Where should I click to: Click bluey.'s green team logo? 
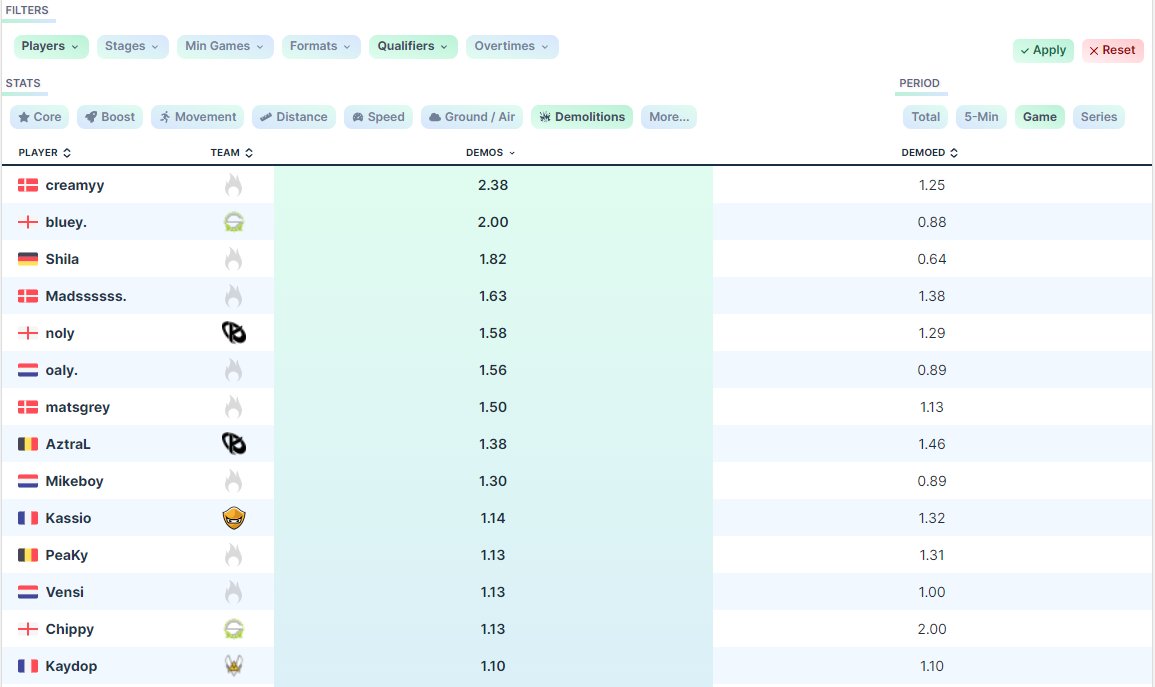pos(234,222)
